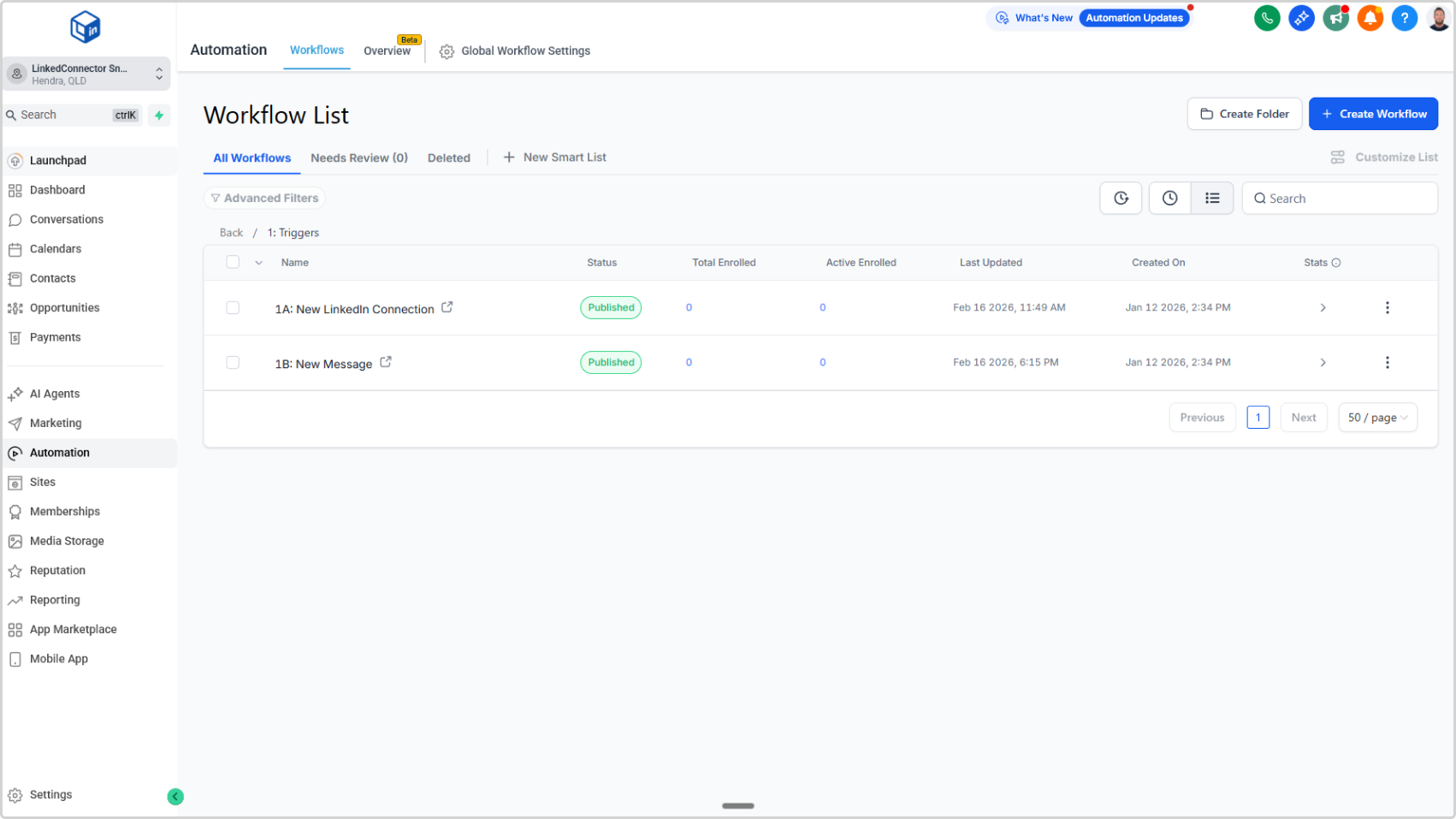Click the Create Workflow button
1456x819 pixels.
coord(1373,114)
